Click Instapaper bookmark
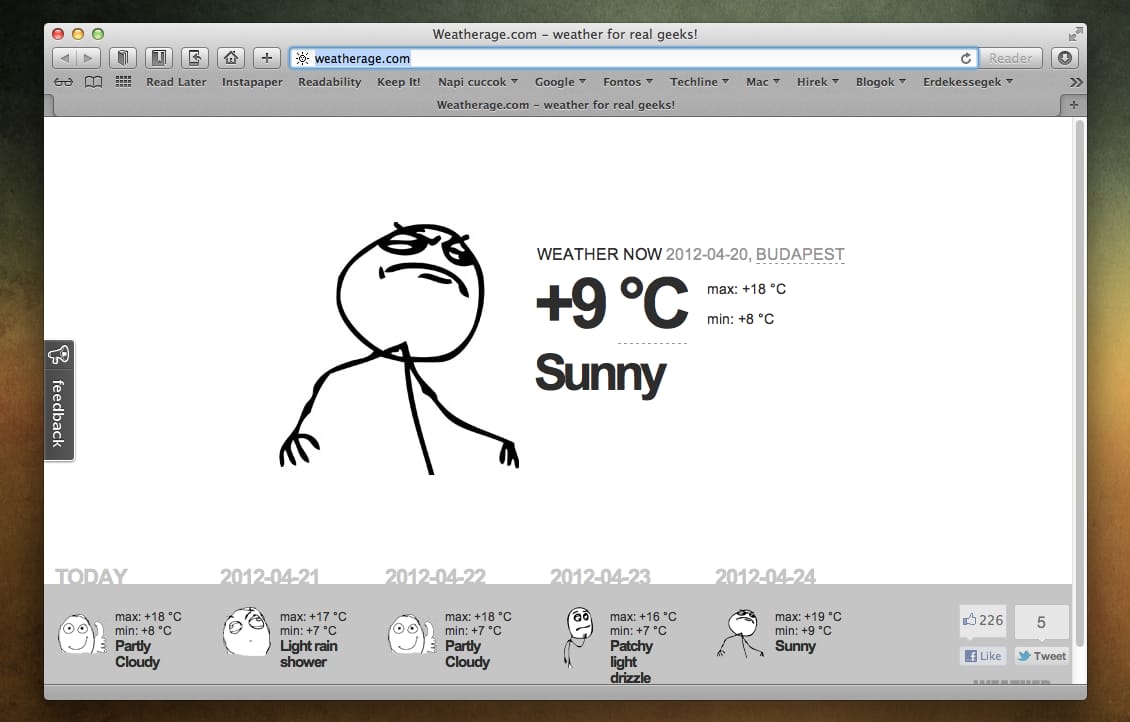Viewport: 1130px width, 722px height. pos(252,82)
